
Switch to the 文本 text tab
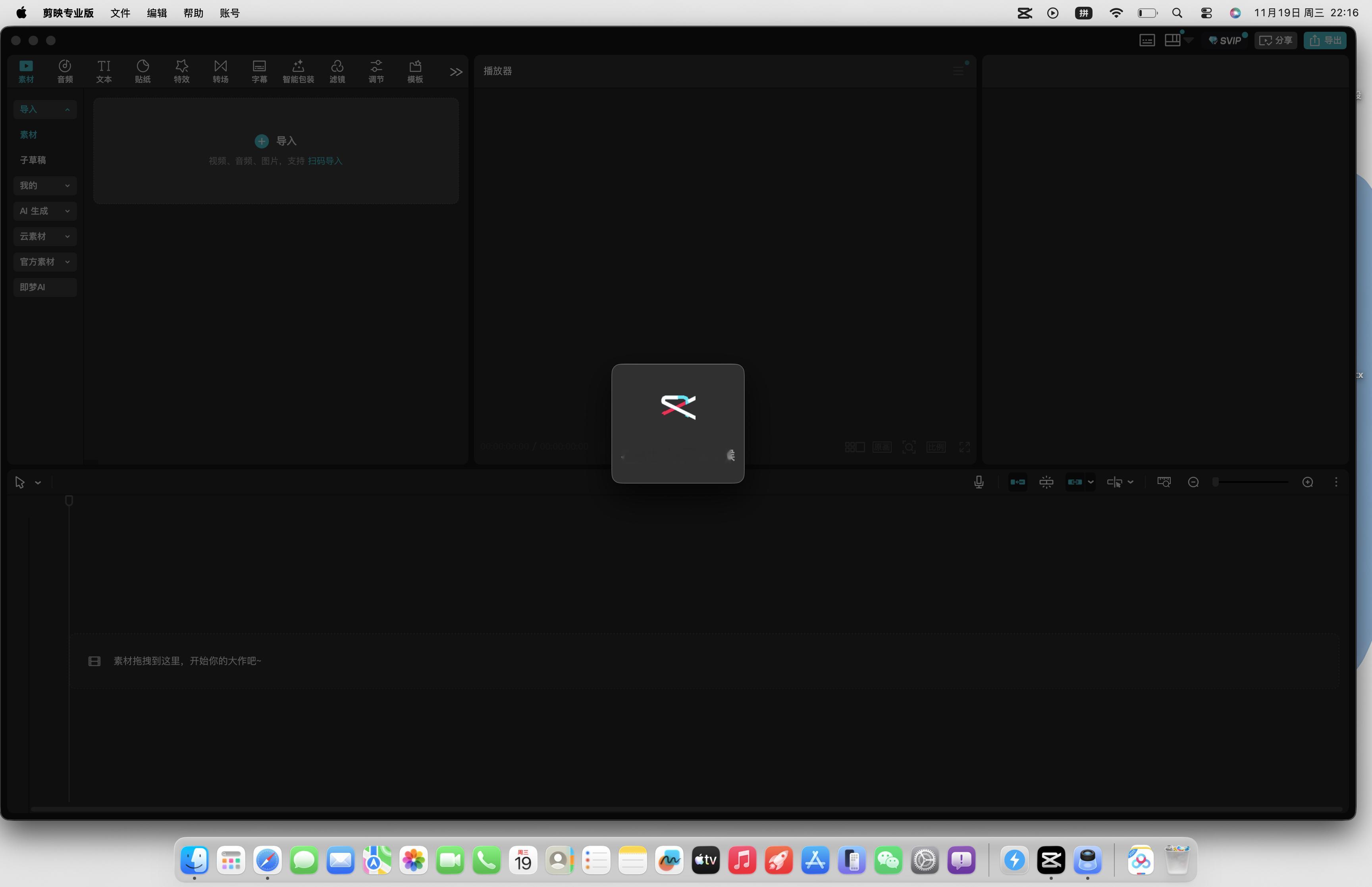[x=104, y=71]
